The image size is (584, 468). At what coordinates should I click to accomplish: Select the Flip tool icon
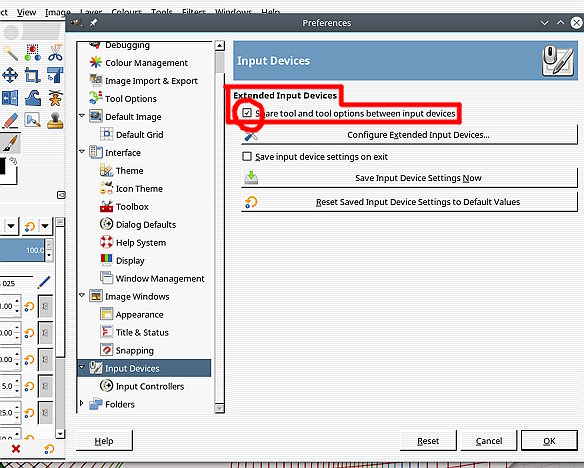click(x=10, y=98)
